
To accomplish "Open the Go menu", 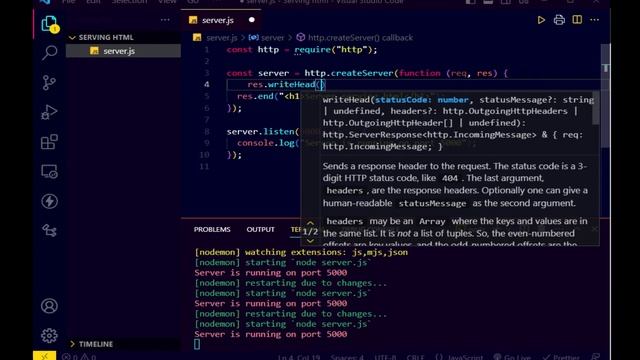I will (193, 2).
